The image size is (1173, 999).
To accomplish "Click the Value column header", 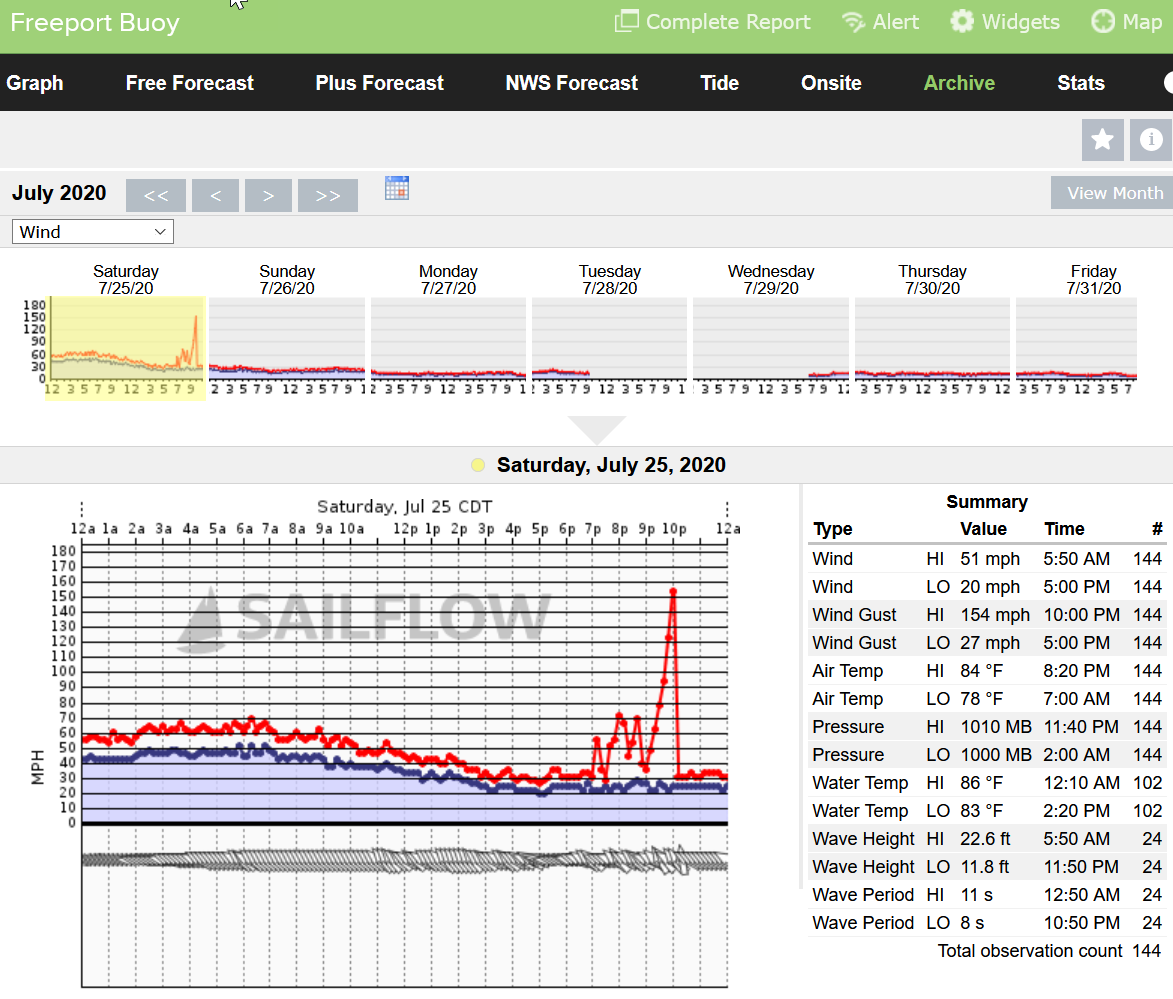I will coord(983,529).
